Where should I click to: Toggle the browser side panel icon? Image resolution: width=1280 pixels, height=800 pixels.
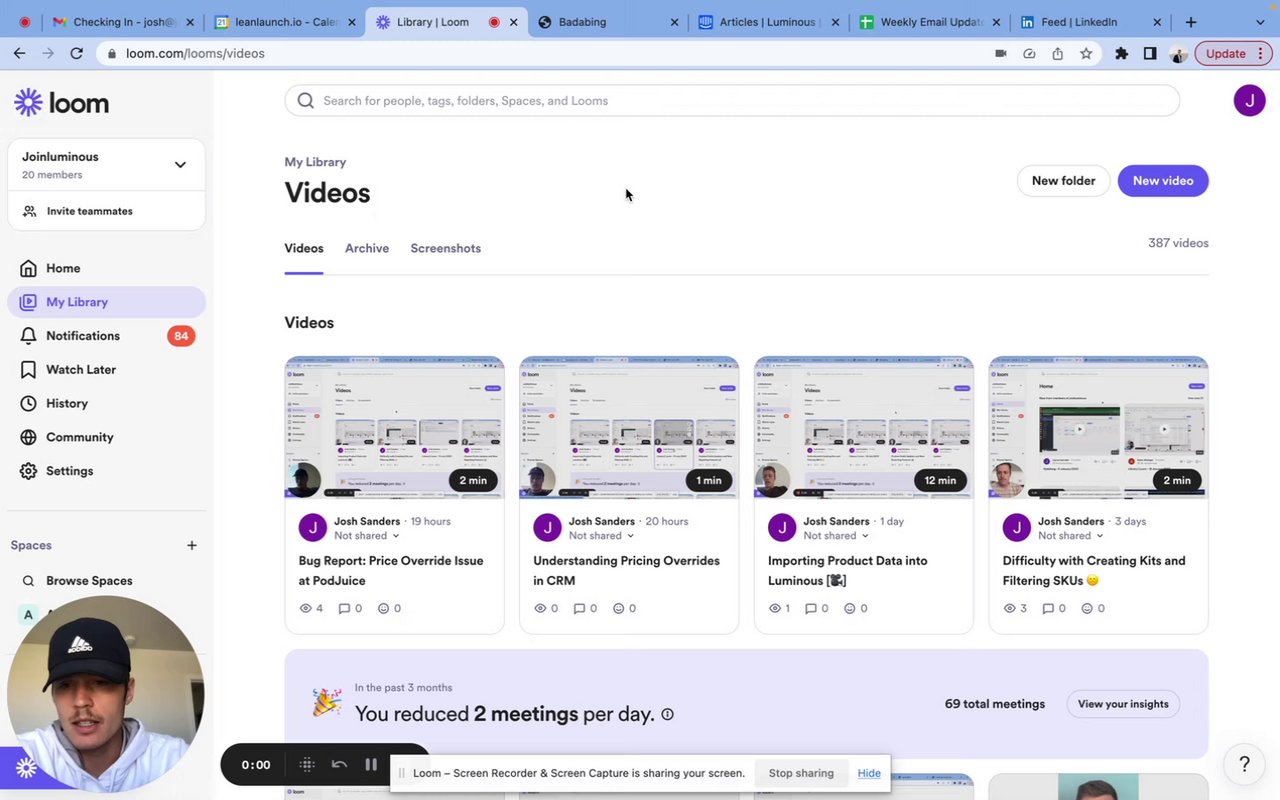click(1149, 53)
